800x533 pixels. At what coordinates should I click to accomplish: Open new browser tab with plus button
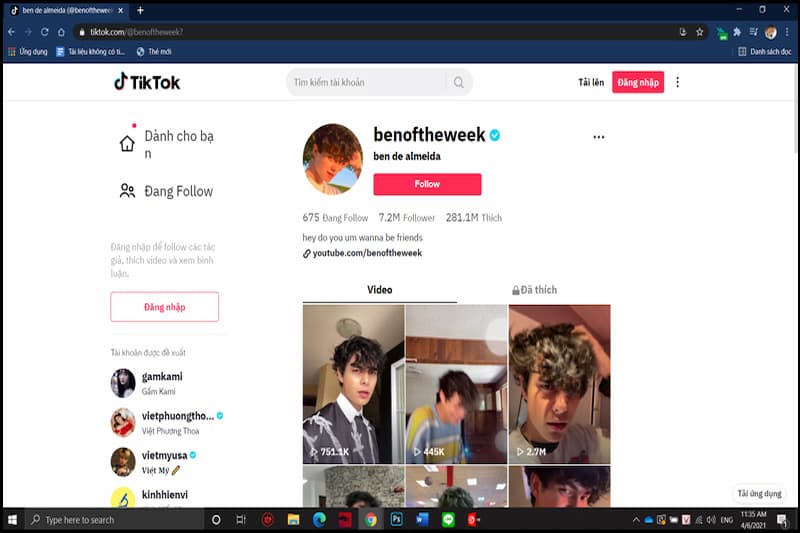point(140,10)
